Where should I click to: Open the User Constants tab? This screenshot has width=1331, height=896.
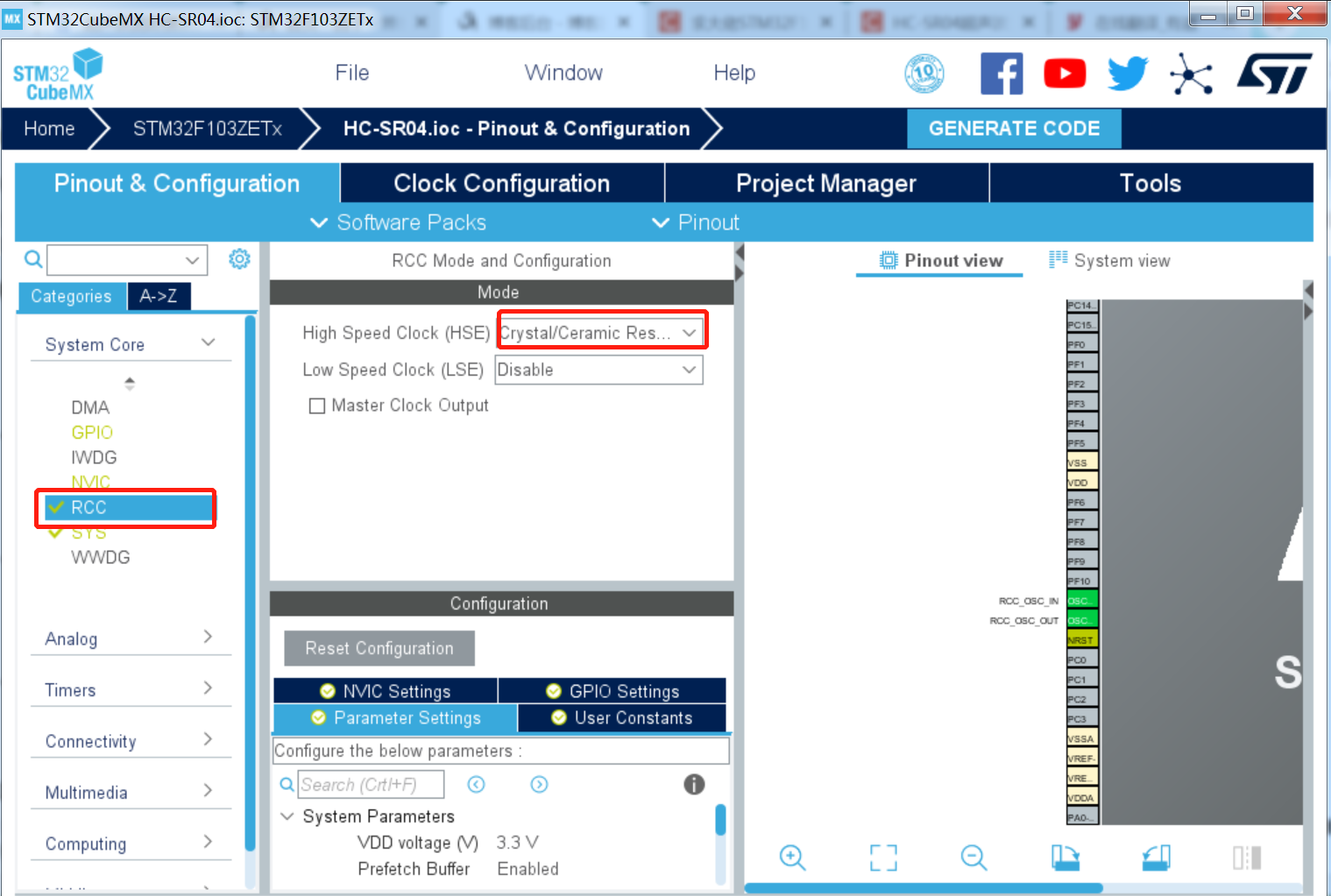(x=622, y=718)
